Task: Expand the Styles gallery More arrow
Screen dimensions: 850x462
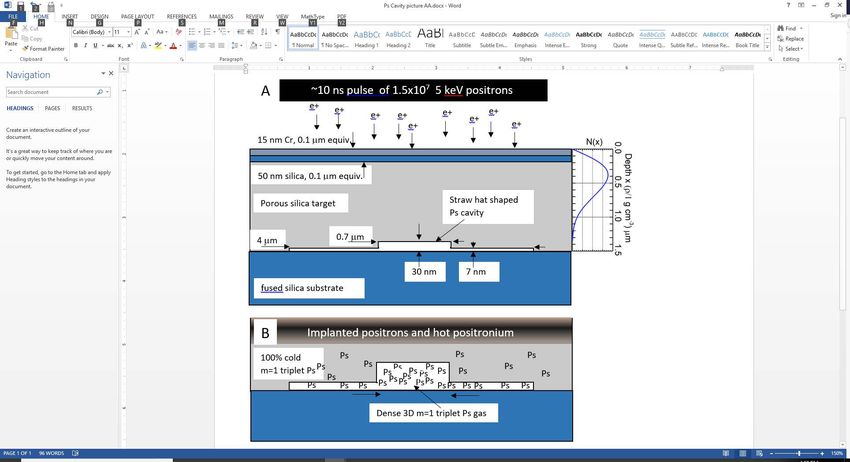Action: 767,48
